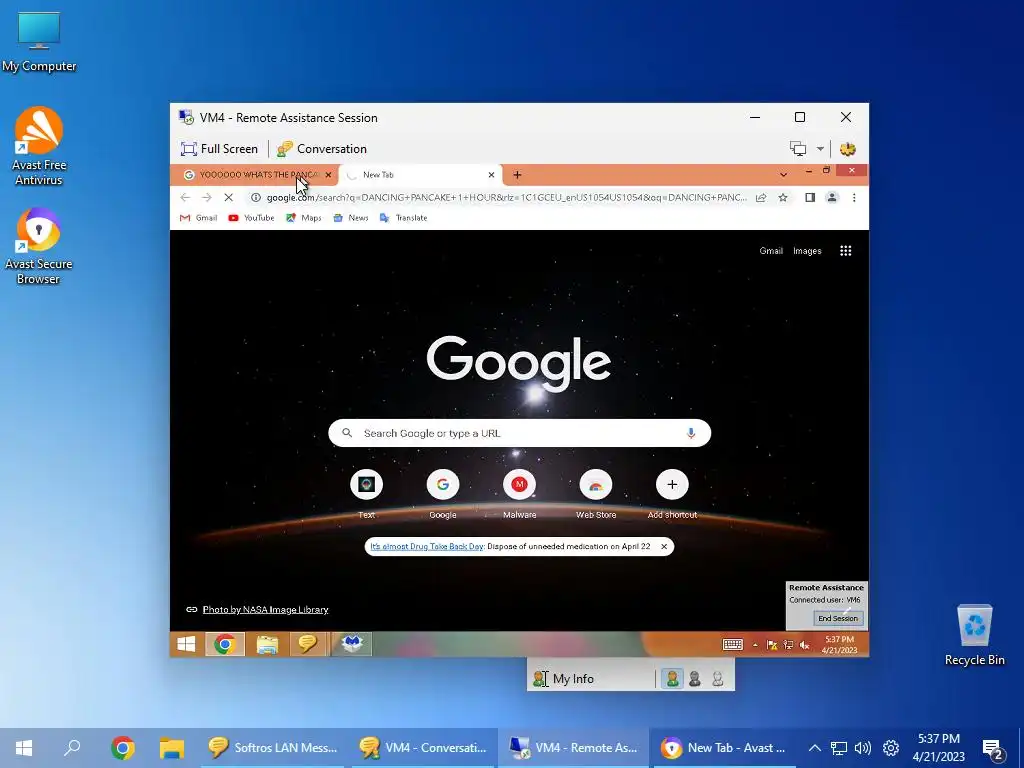The height and width of the screenshot is (768, 1024).
Task: Click the Malwarebytes box icon on the remote taskbar
Action: click(x=352, y=644)
